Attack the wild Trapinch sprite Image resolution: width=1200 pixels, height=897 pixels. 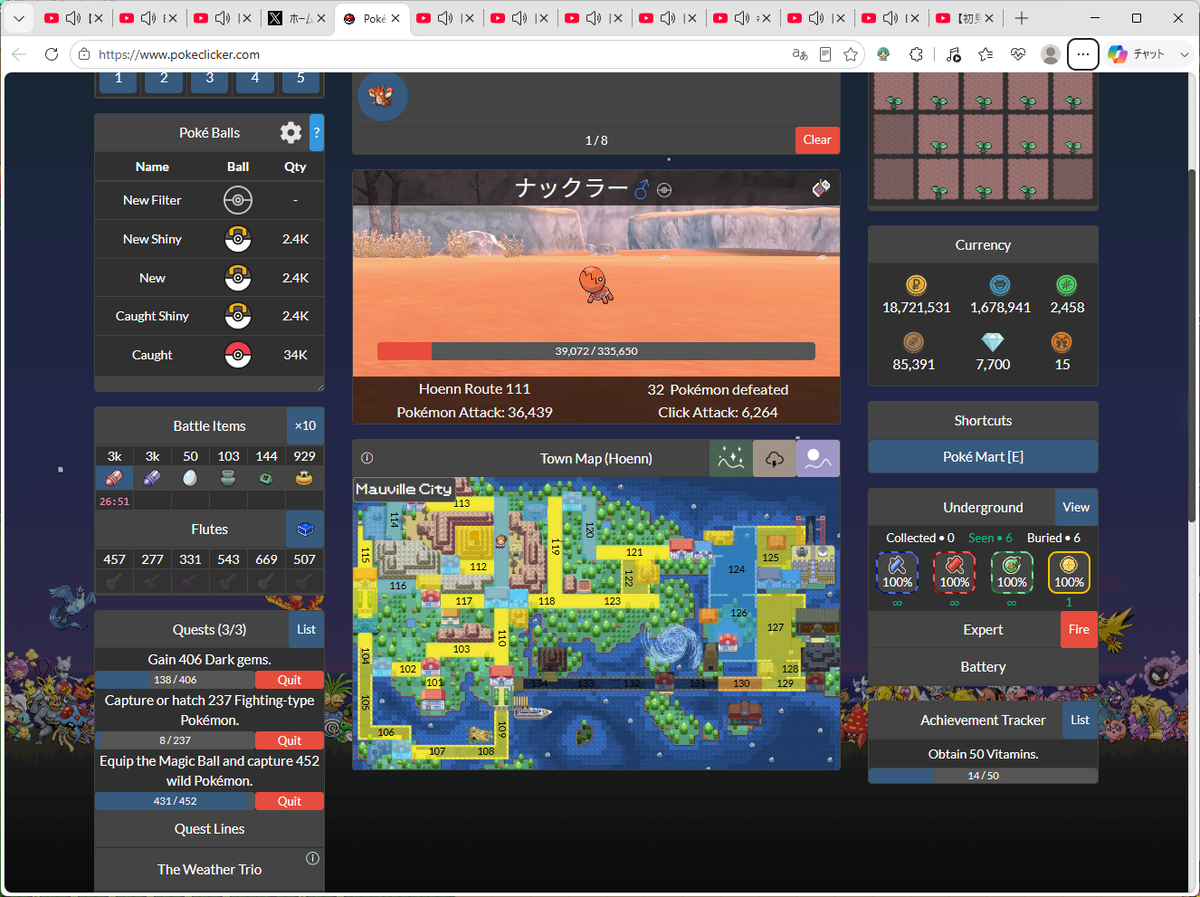596,284
